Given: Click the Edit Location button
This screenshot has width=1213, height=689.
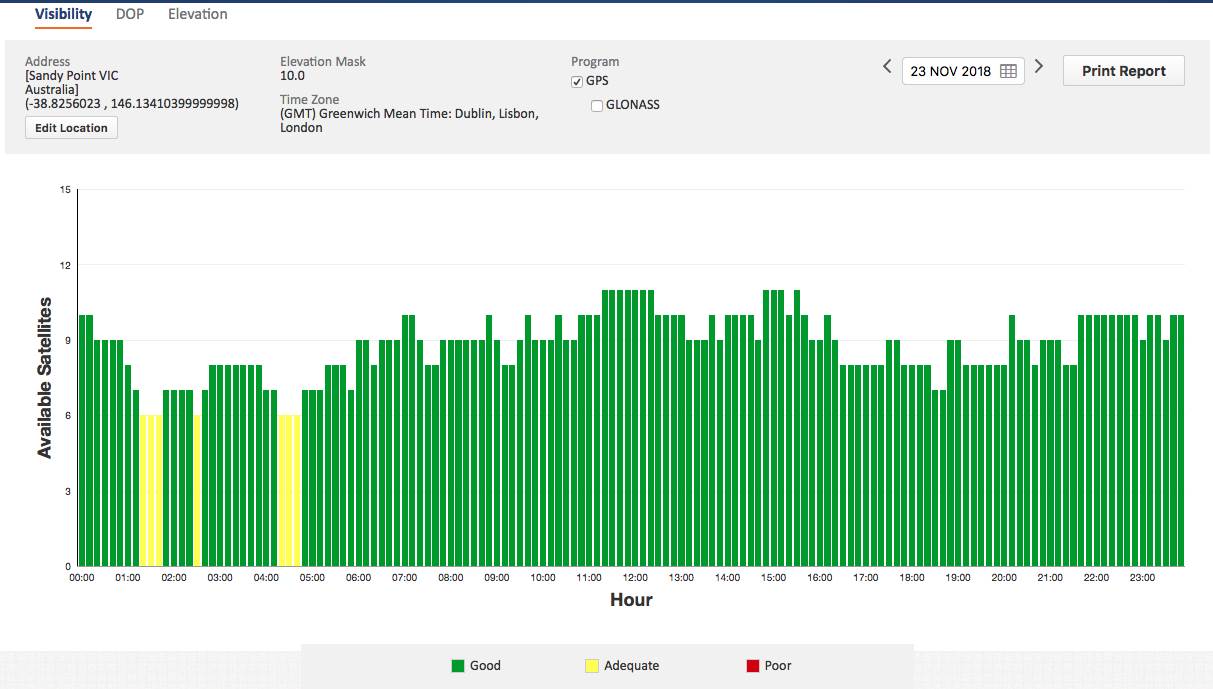Looking at the screenshot, I should pos(71,128).
